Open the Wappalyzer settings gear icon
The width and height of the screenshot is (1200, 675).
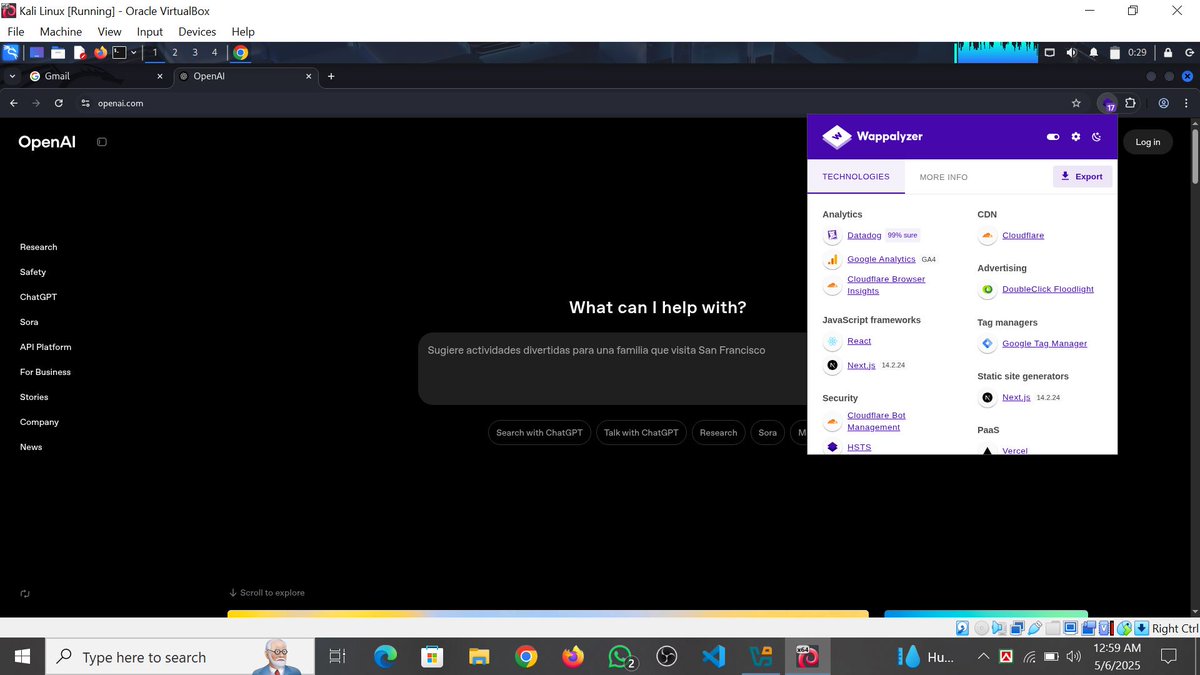(1076, 137)
